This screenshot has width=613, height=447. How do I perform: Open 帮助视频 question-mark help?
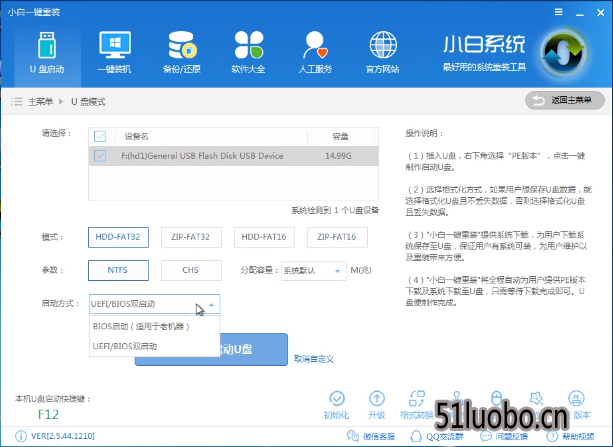click(x=552, y=436)
